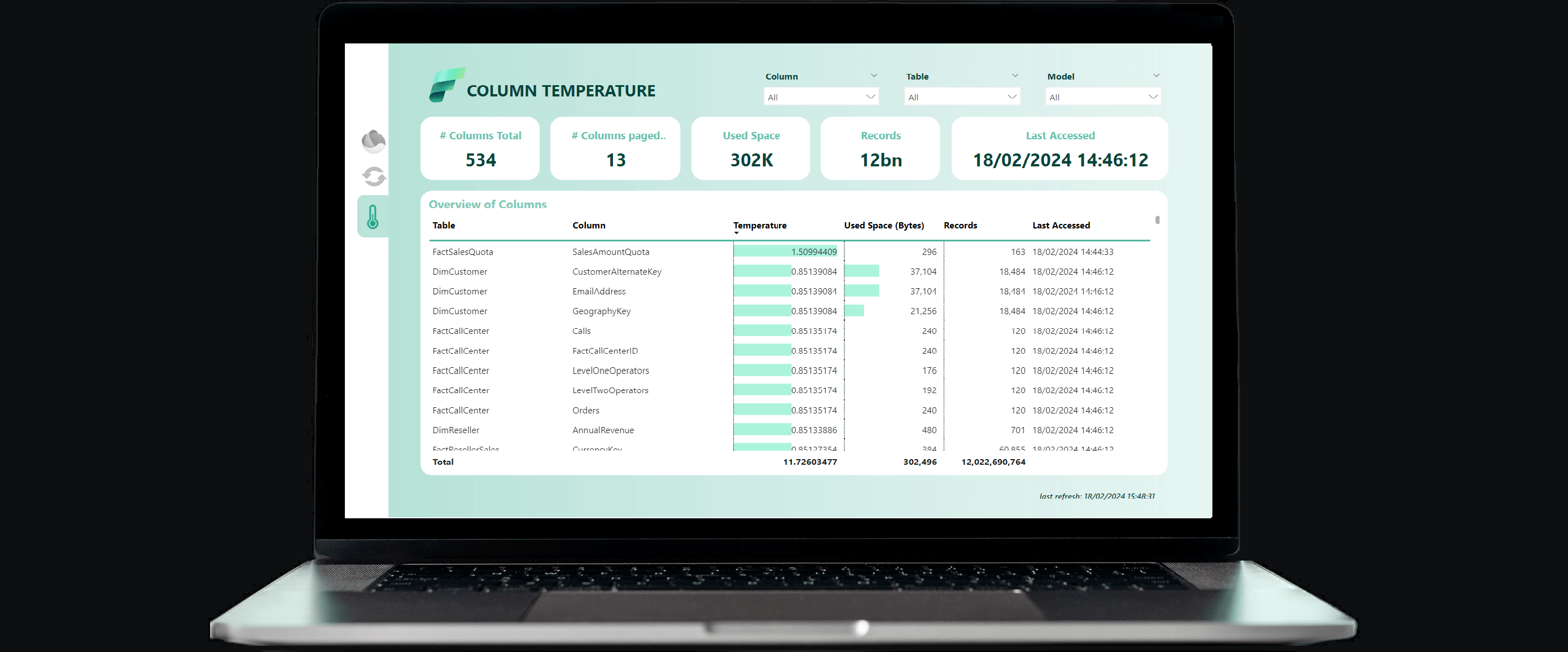Open the Column filter dropdown box
The image size is (1568, 652).
[821, 96]
